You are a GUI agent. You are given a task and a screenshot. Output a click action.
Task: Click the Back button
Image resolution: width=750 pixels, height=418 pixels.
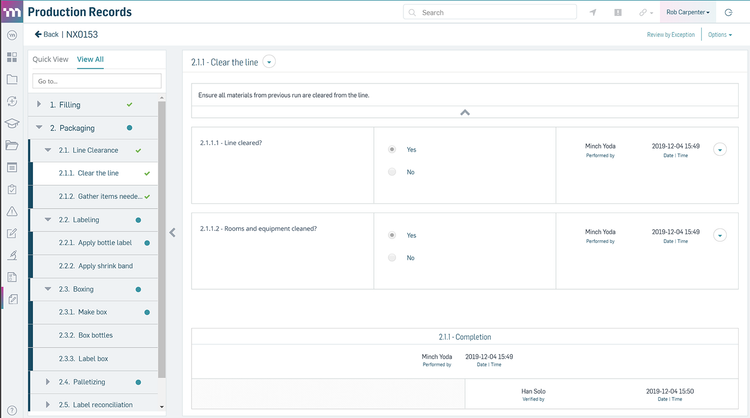[x=46, y=35]
